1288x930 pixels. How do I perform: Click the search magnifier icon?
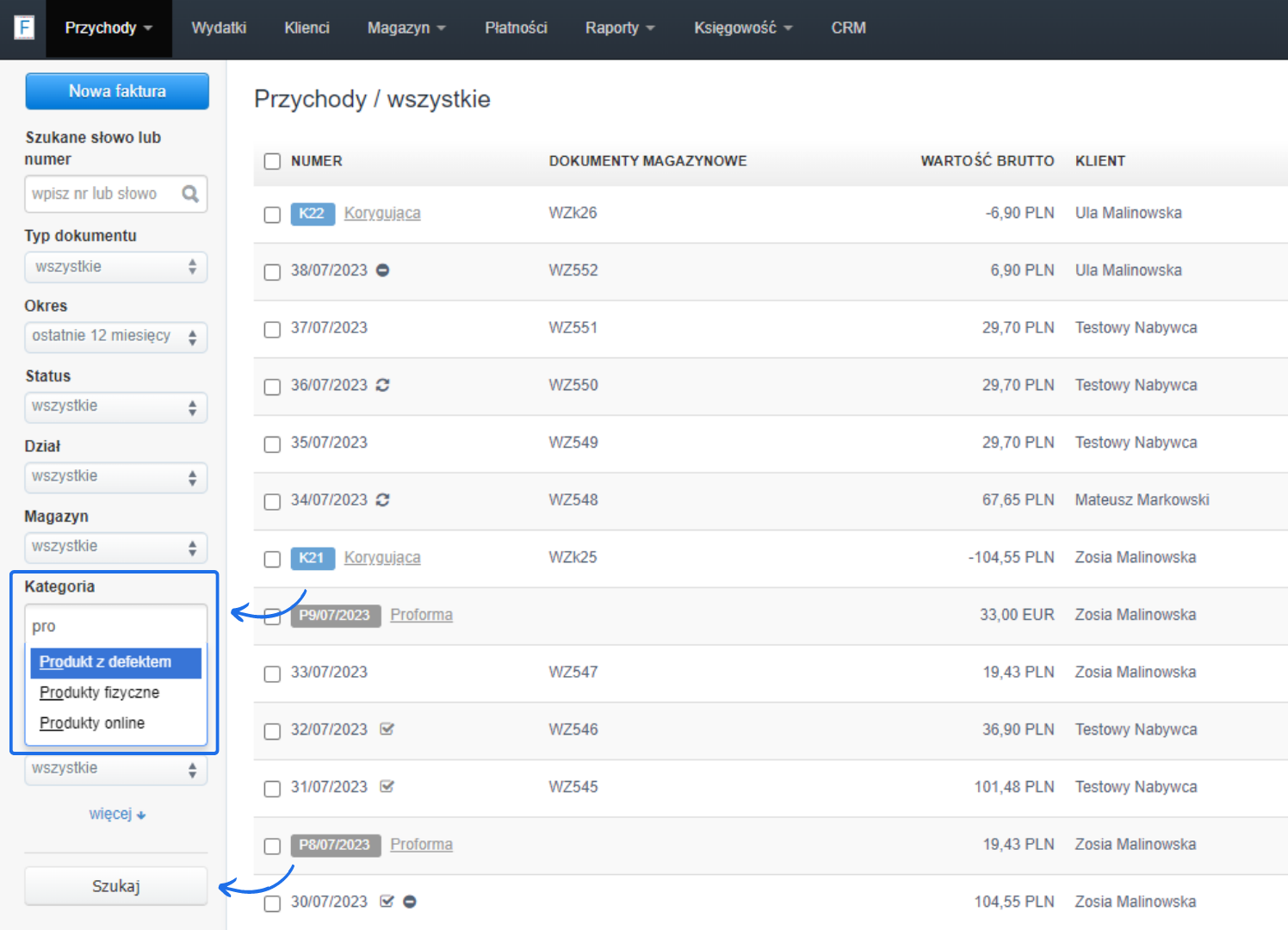(x=190, y=194)
